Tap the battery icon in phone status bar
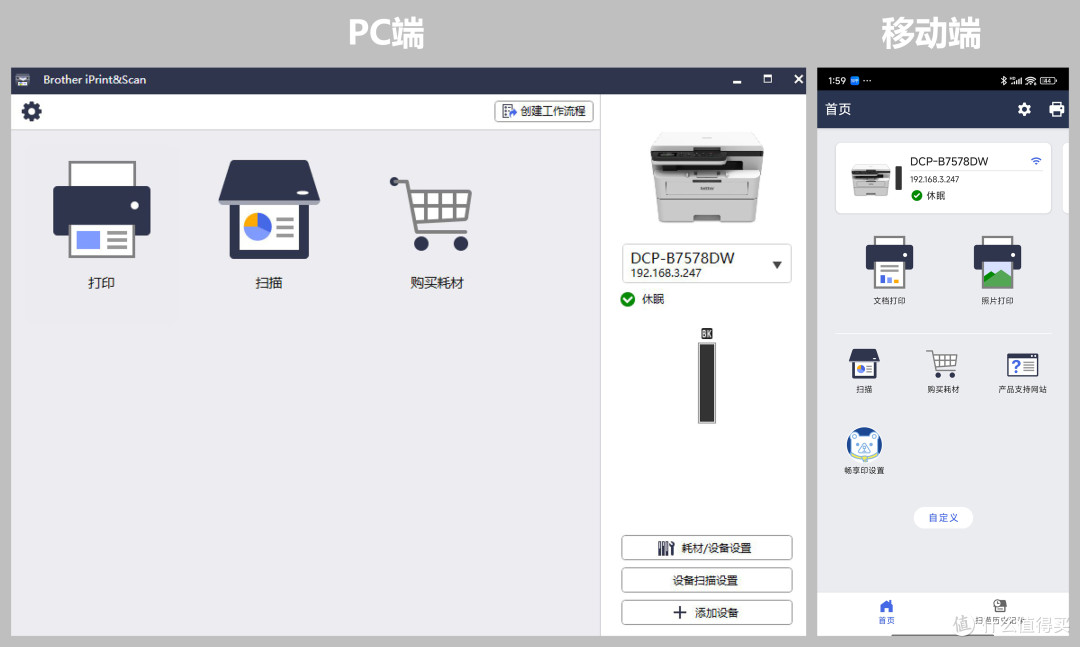The height and width of the screenshot is (647, 1080). (x=1048, y=81)
